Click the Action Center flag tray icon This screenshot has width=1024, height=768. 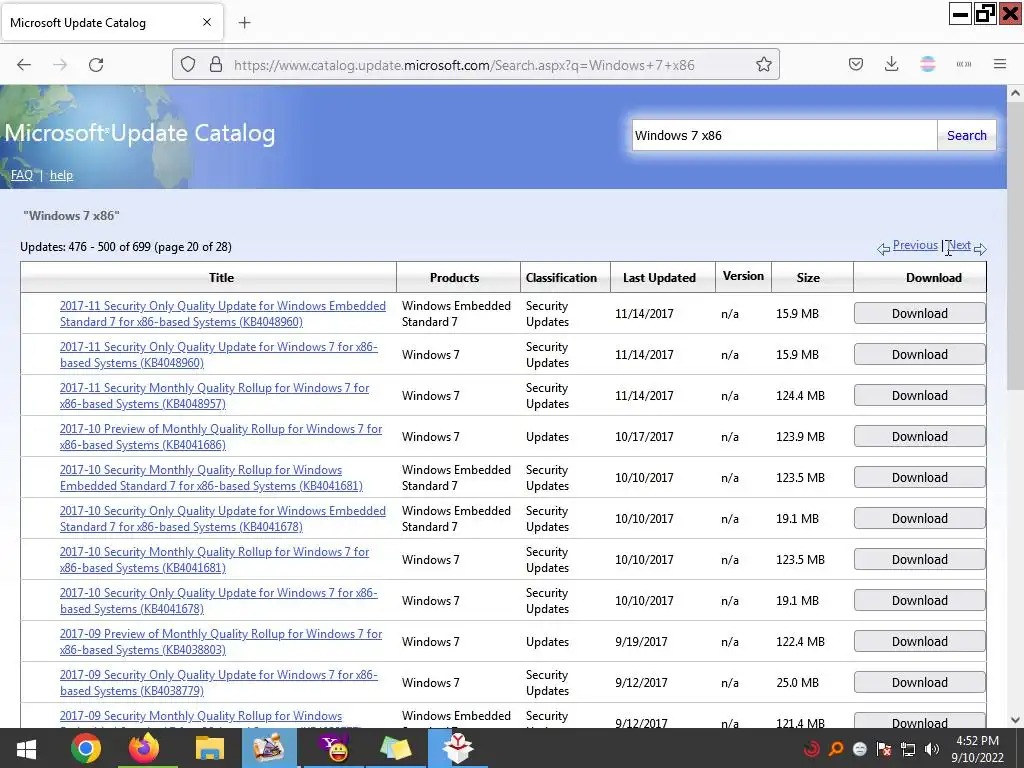[884, 749]
